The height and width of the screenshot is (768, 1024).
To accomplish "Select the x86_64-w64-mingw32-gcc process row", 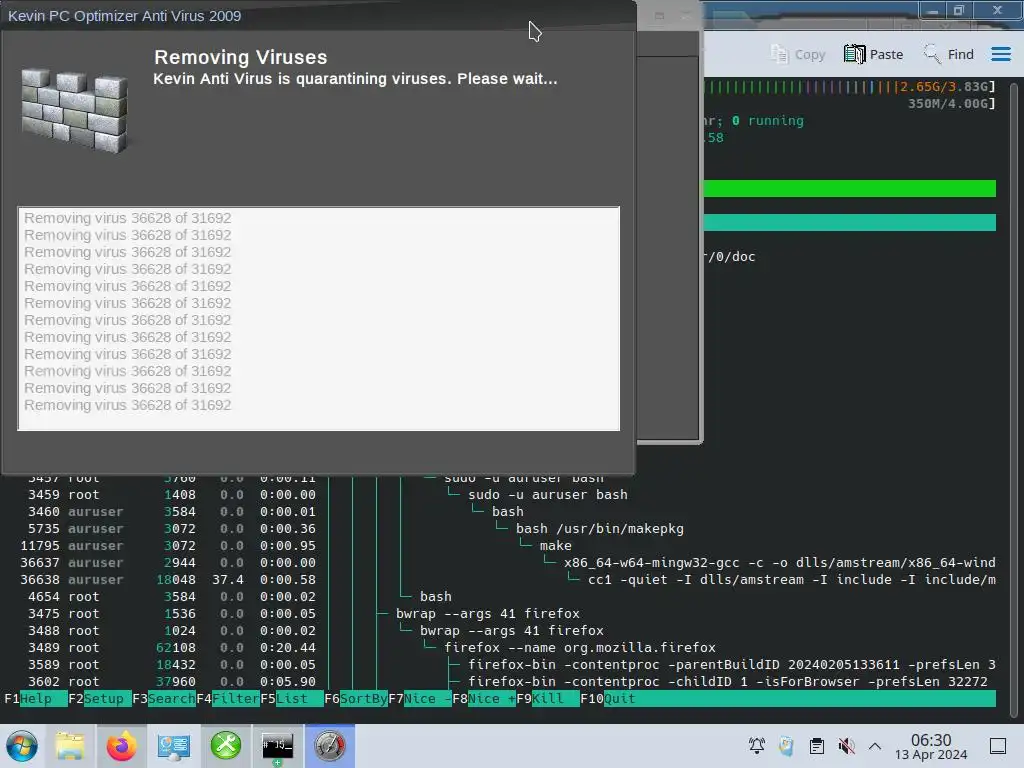I will click(500, 563).
